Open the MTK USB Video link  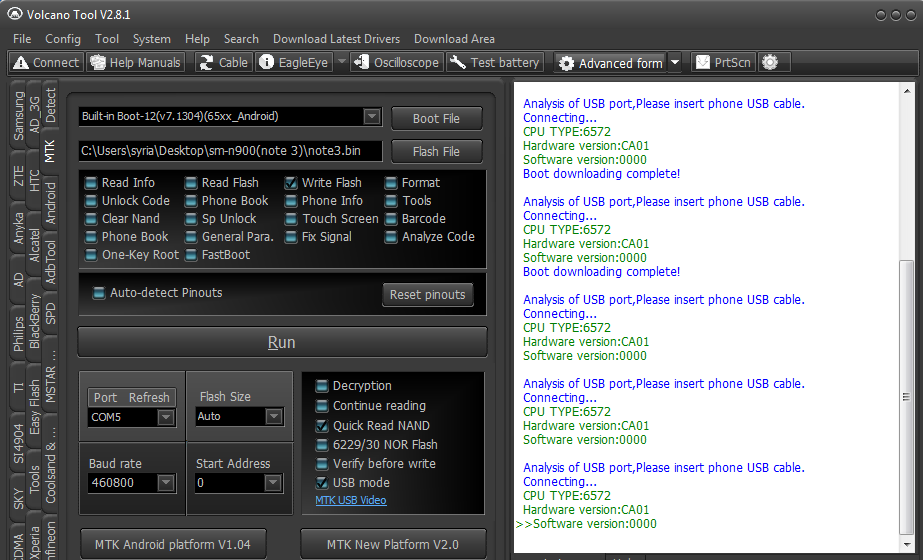coord(351,501)
